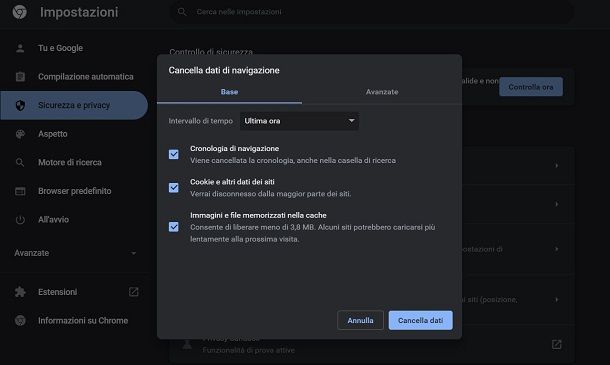Click the Cancella dati di navigazione dialog title
Image resolution: width=610 pixels, height=365 pixels.
tap(224, 70)
